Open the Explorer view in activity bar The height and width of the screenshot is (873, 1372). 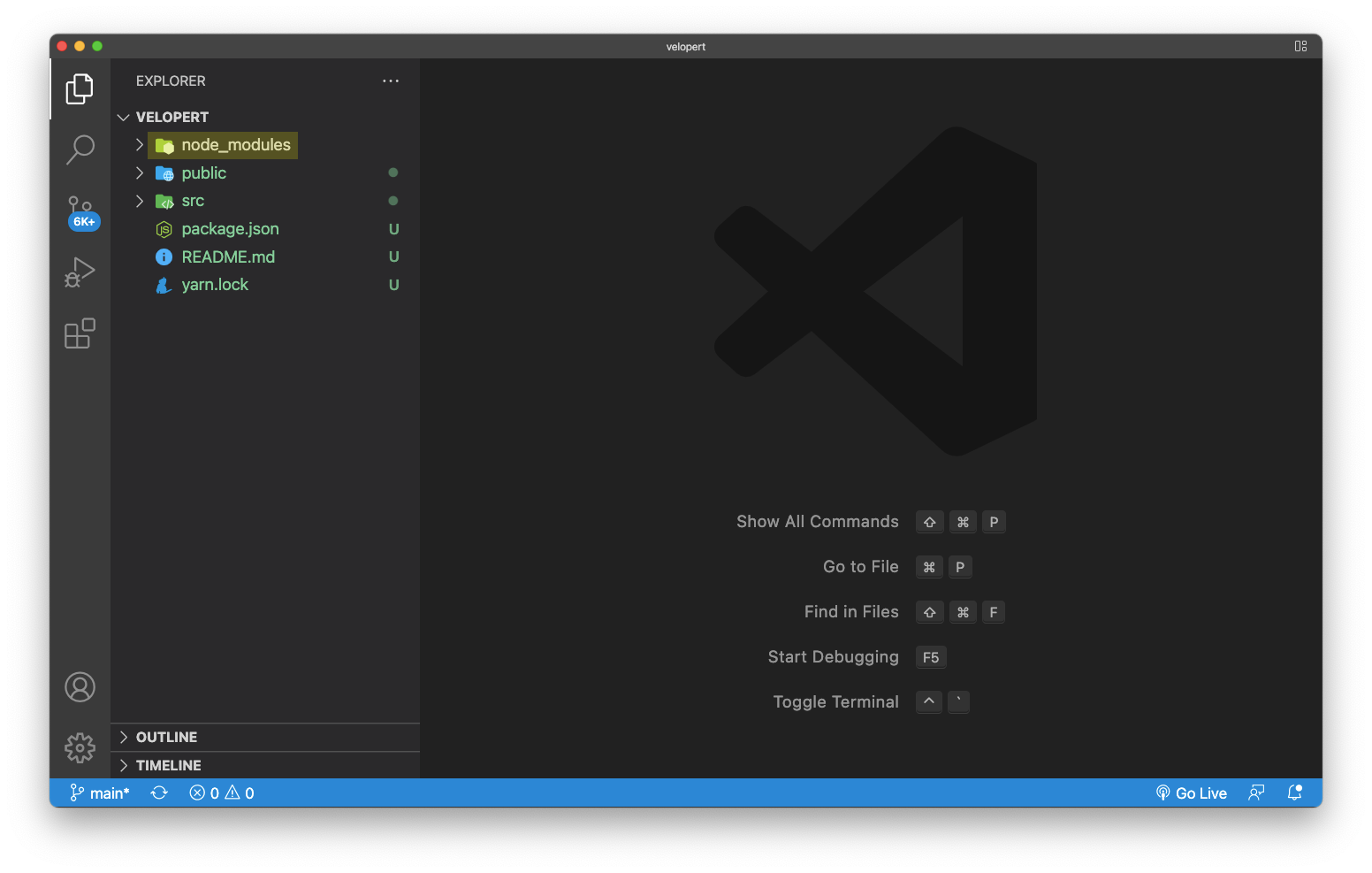[x=80, y=88]
